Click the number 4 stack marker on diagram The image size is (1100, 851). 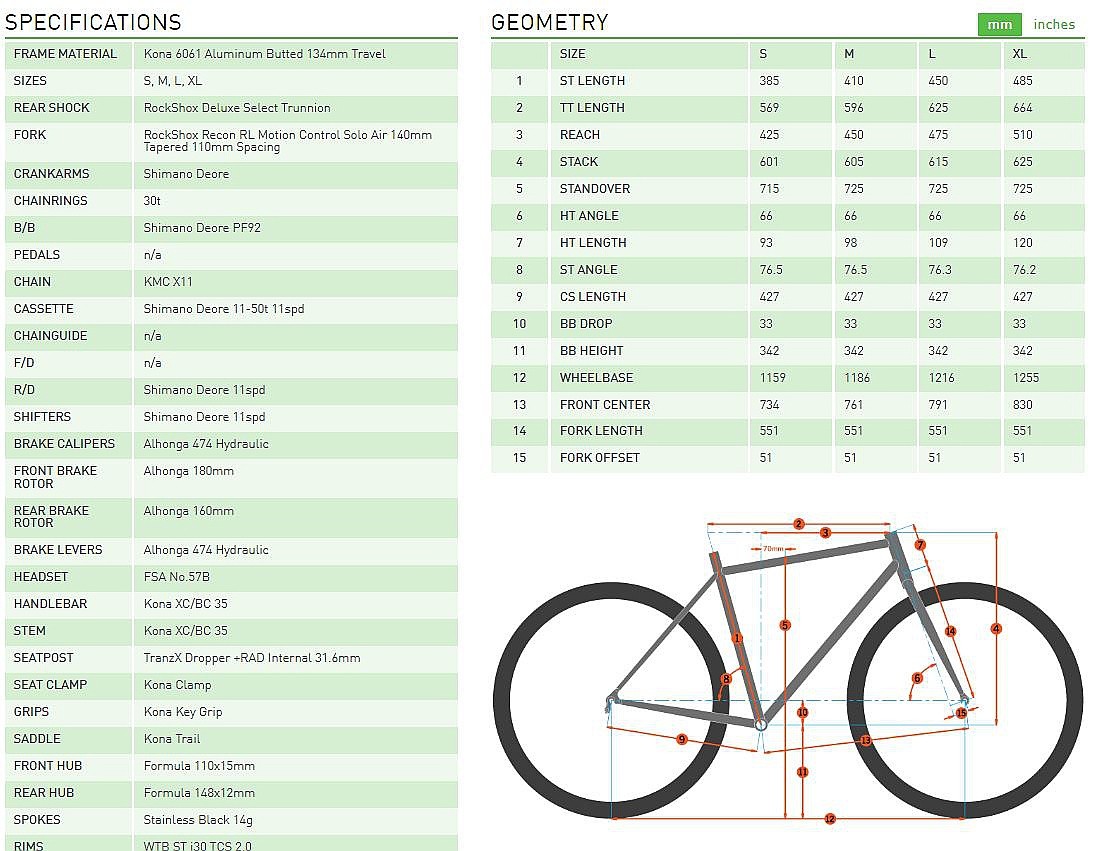[x=996, y=628]
